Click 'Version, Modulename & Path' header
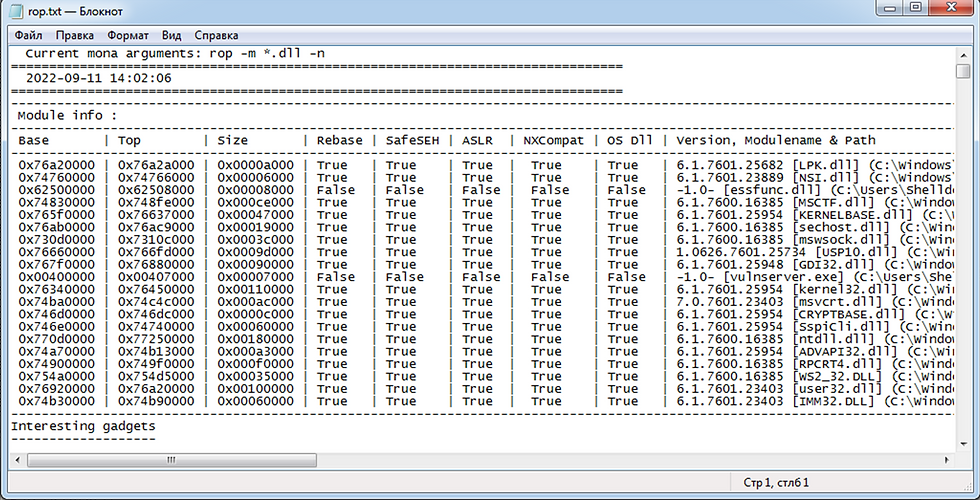The height and width of the screenshot is (500, 980). pyautogui.click(x=776, y=141)
